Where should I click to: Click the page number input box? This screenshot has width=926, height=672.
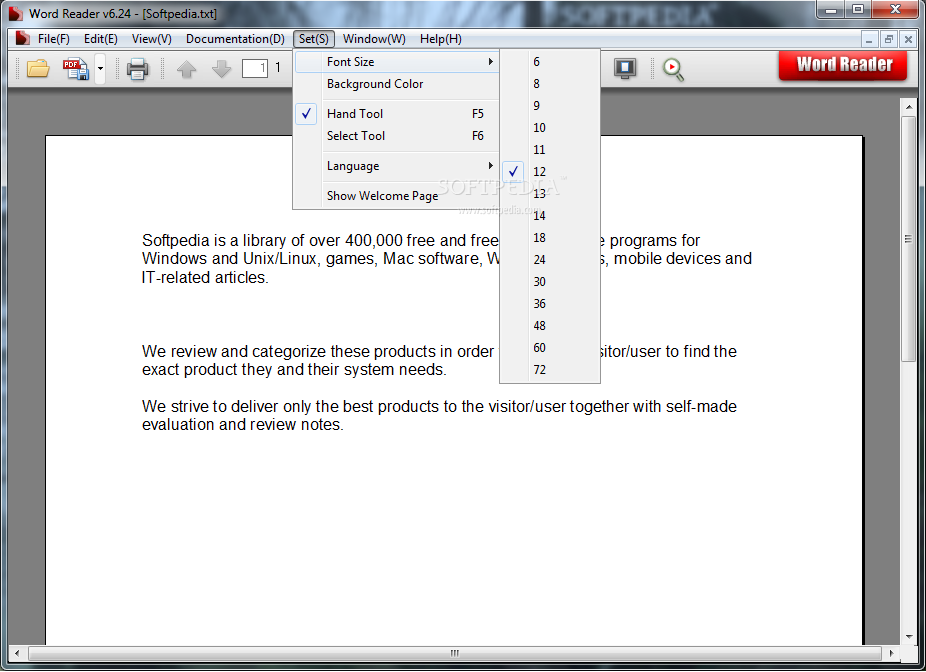pyautogui.click(x=255, y=68)
